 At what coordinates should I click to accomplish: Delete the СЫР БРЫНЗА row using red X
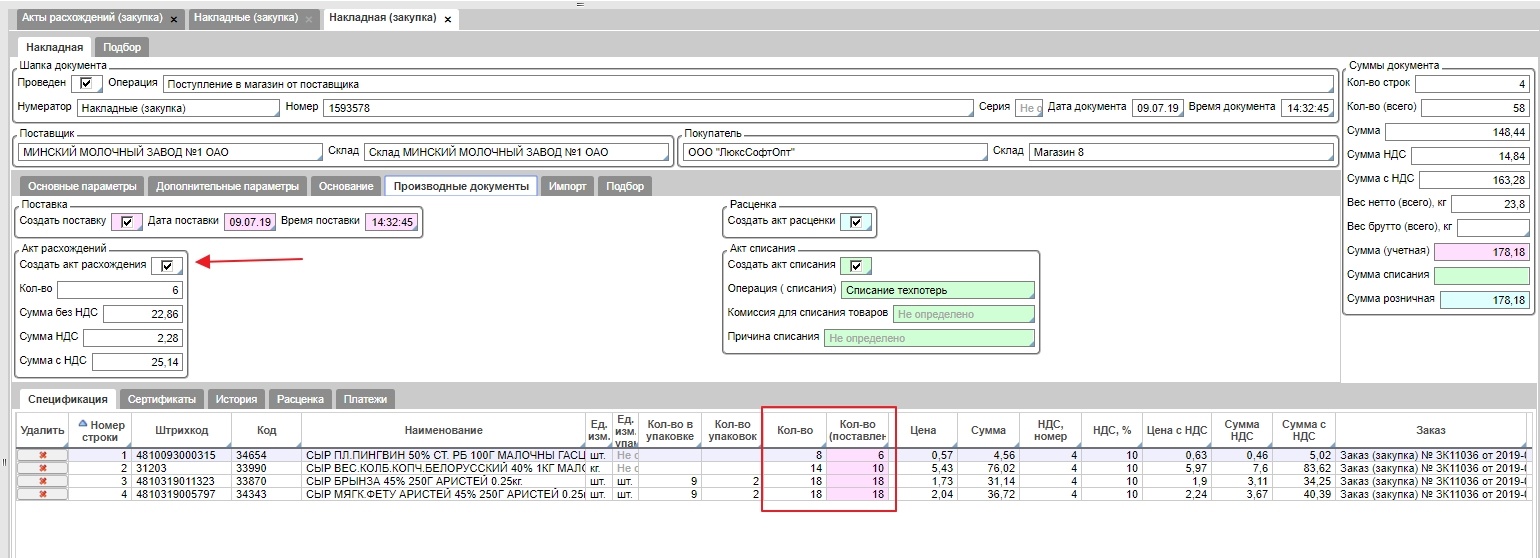(42, 481)
